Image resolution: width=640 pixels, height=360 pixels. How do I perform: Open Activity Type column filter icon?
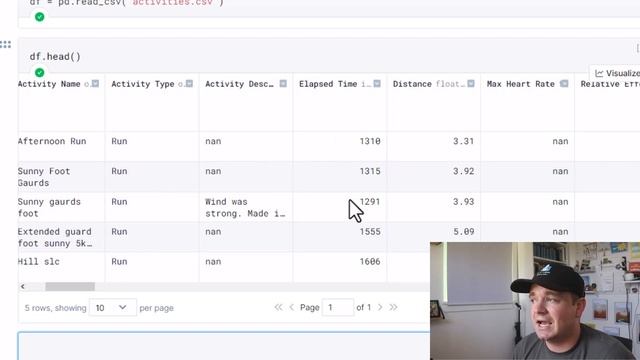[189, 84]
